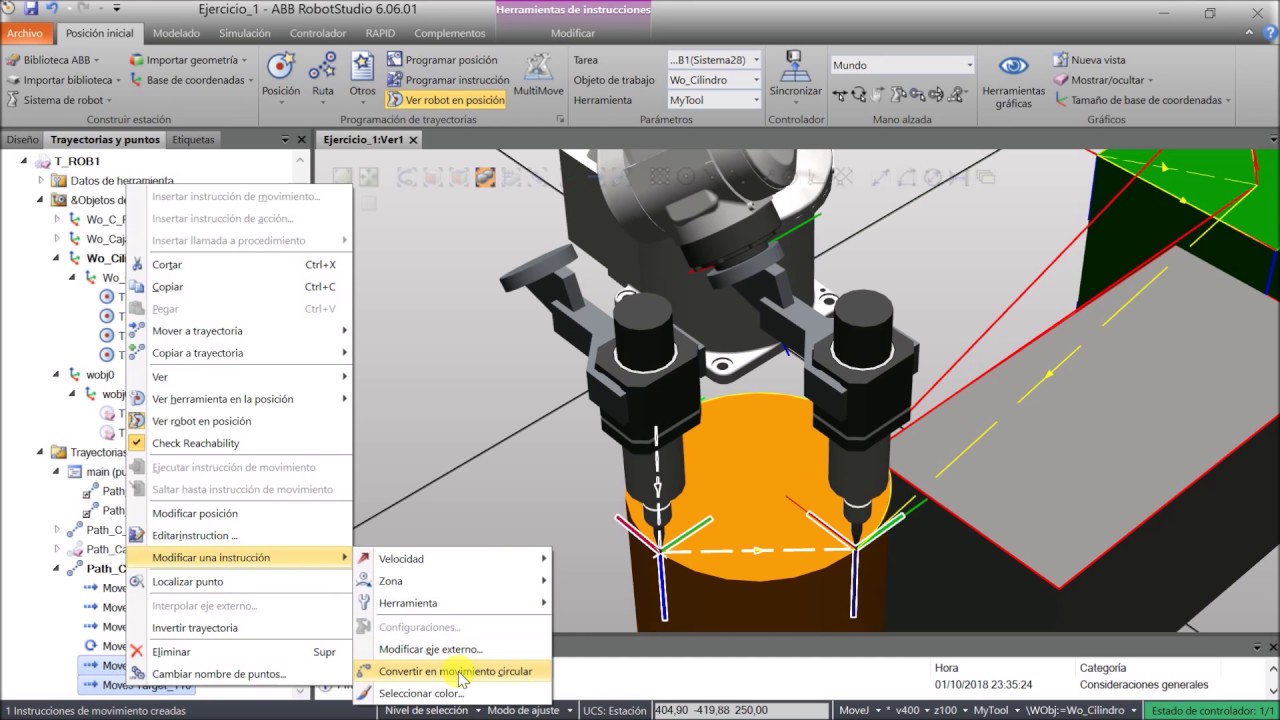This screenshot has width=1280, height=720.
Task: Switch to the Simulación ribbon tab
Action: click(x=244, y=33)
